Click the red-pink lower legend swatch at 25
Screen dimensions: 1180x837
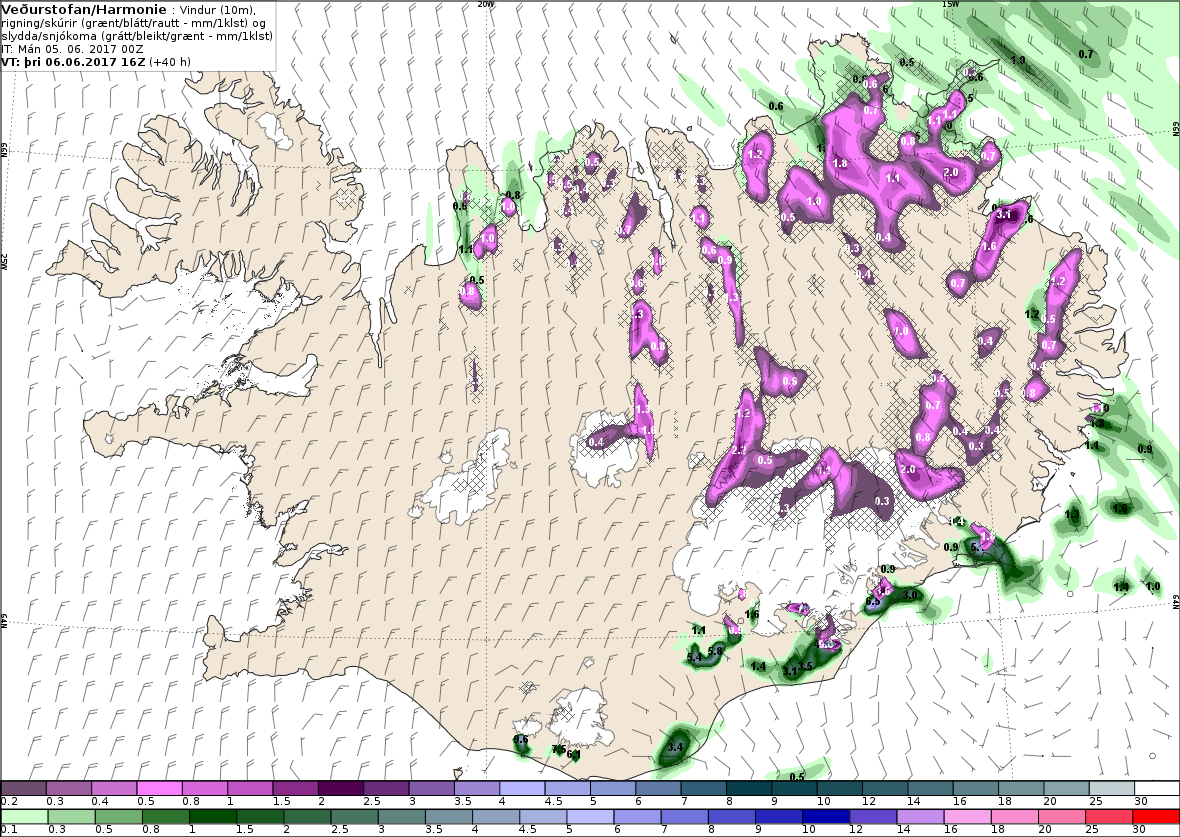[1109, 817]
